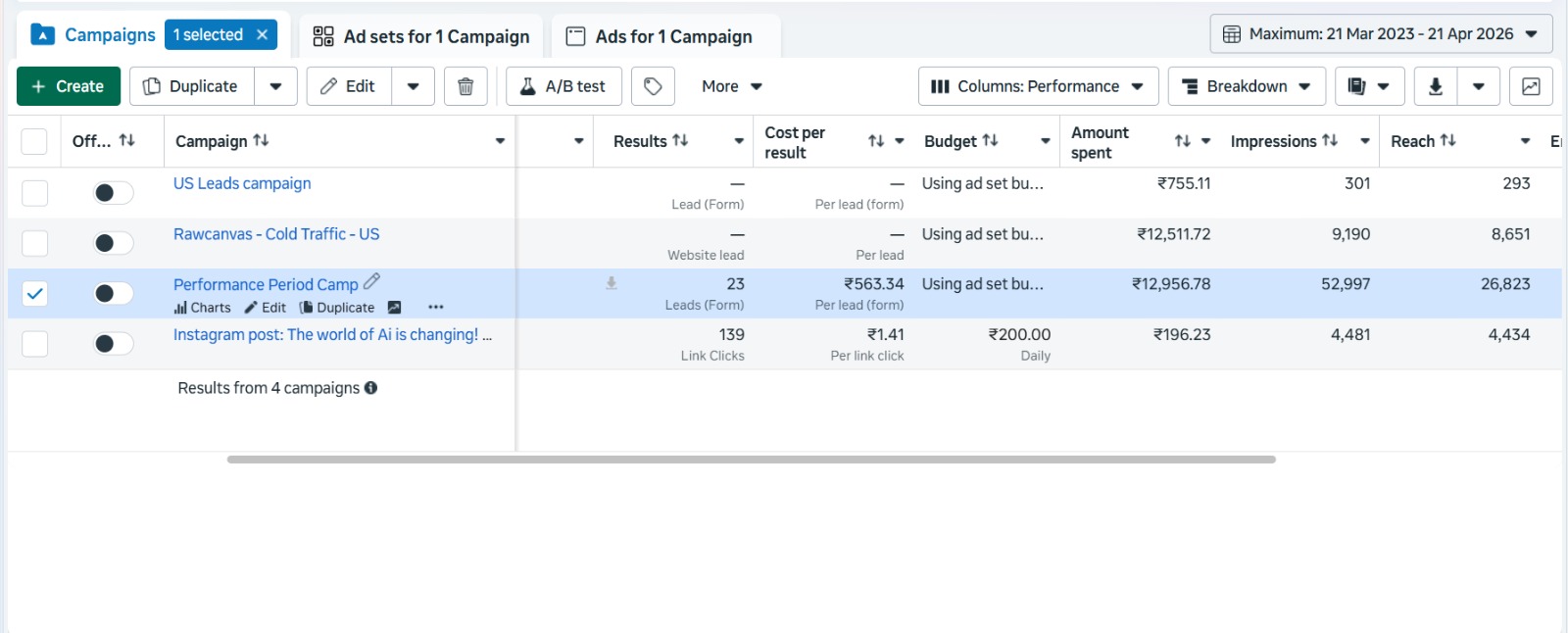This screenshot has width=1568, height=633.
Task: Uncheck the Performance Period Camp checkbox
Action: 34,293
